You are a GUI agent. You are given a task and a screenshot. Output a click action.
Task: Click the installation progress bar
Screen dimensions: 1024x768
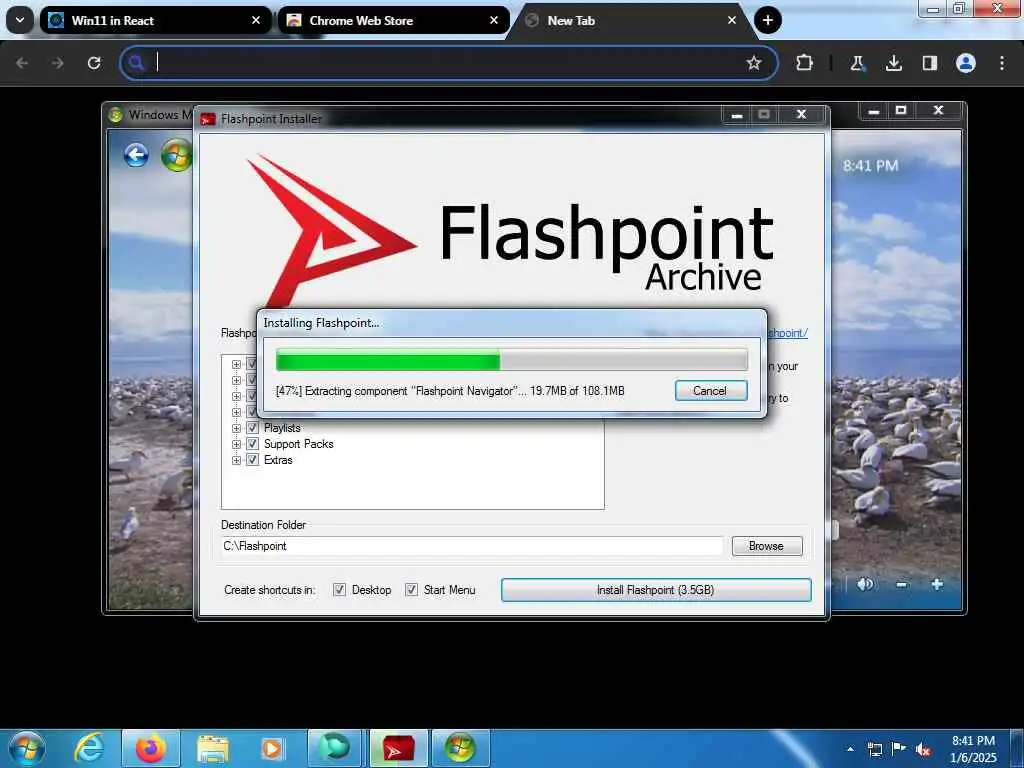coord(512,360)
